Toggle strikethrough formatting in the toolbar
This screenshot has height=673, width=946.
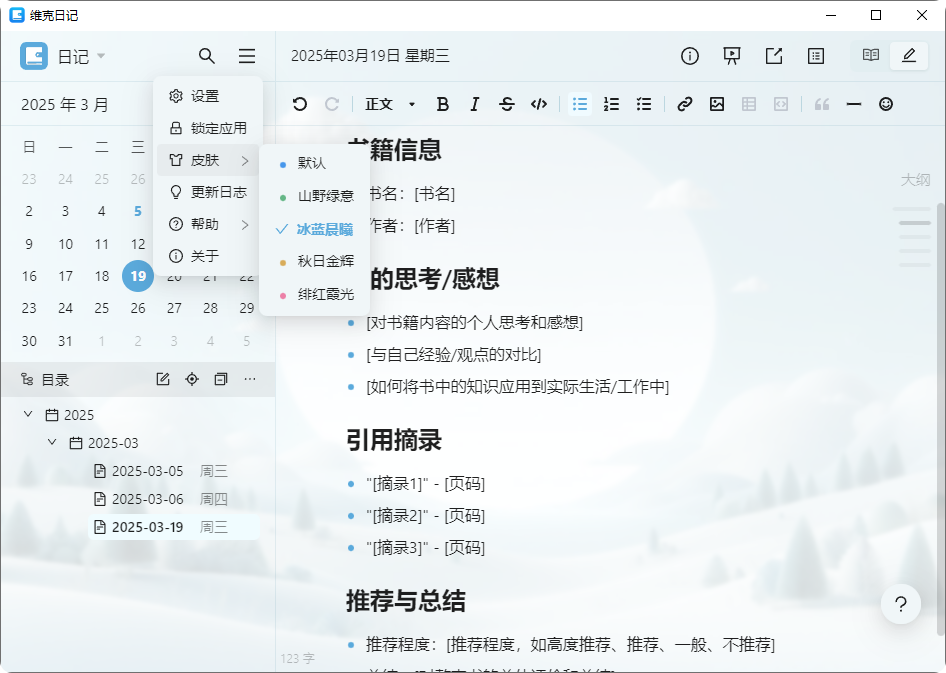point(507,103)
